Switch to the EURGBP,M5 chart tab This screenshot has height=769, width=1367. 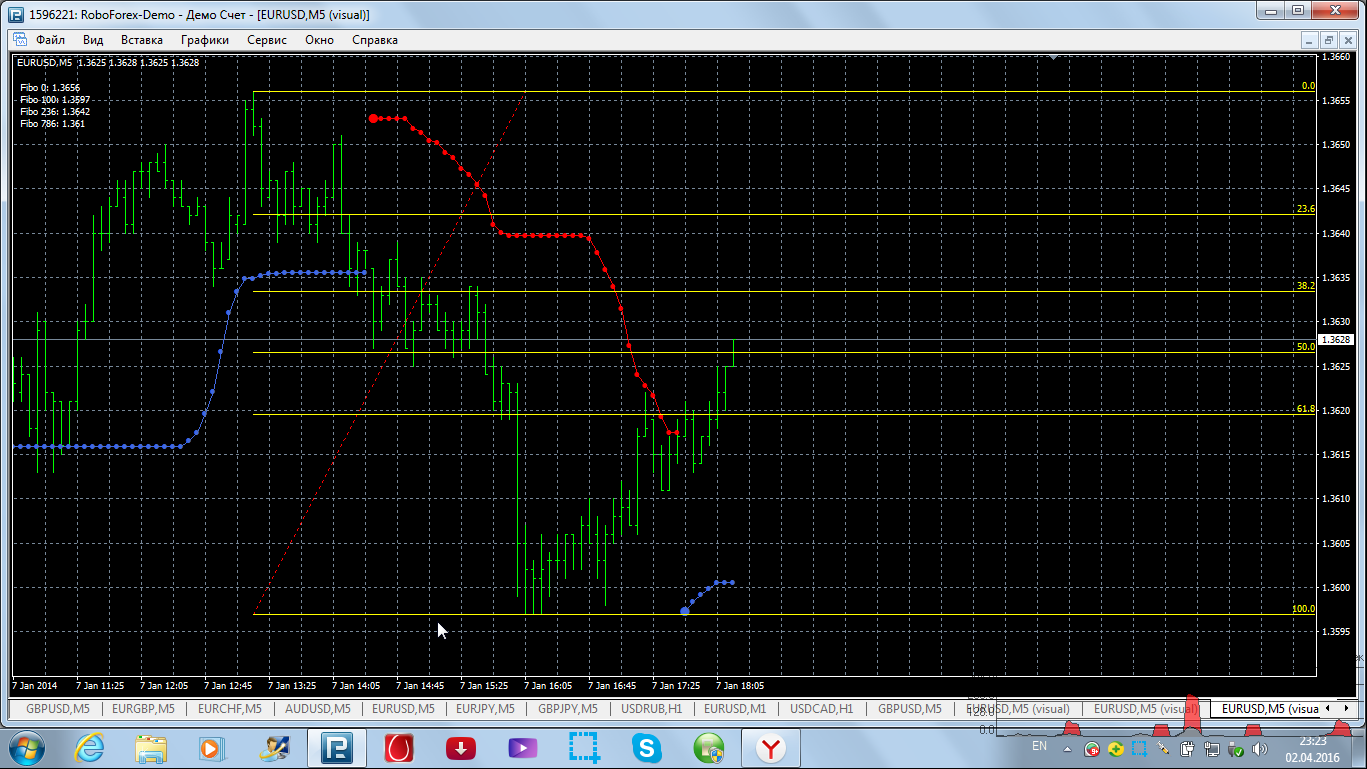pos(143,709)
